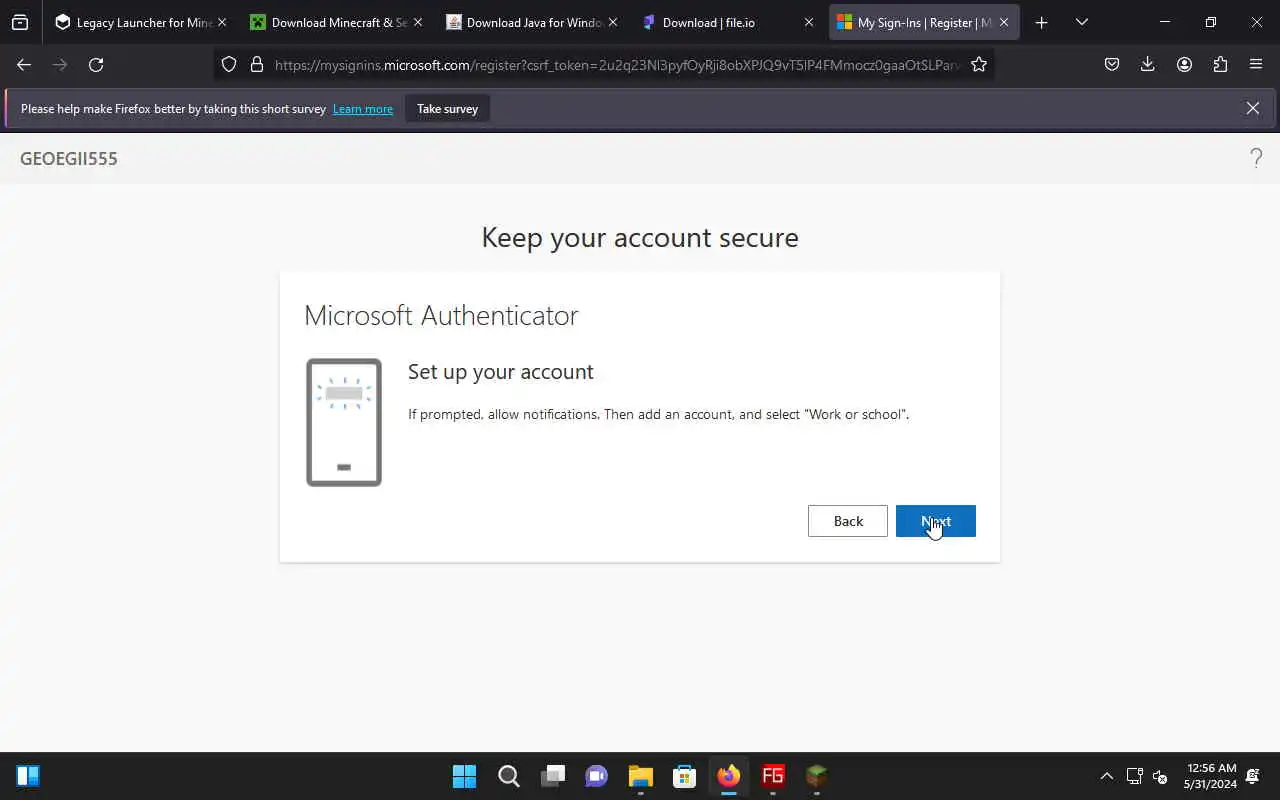Click the URL address field
This screenshot has width=1280, height=800.
pyautogui.click(x=617, y=64)
